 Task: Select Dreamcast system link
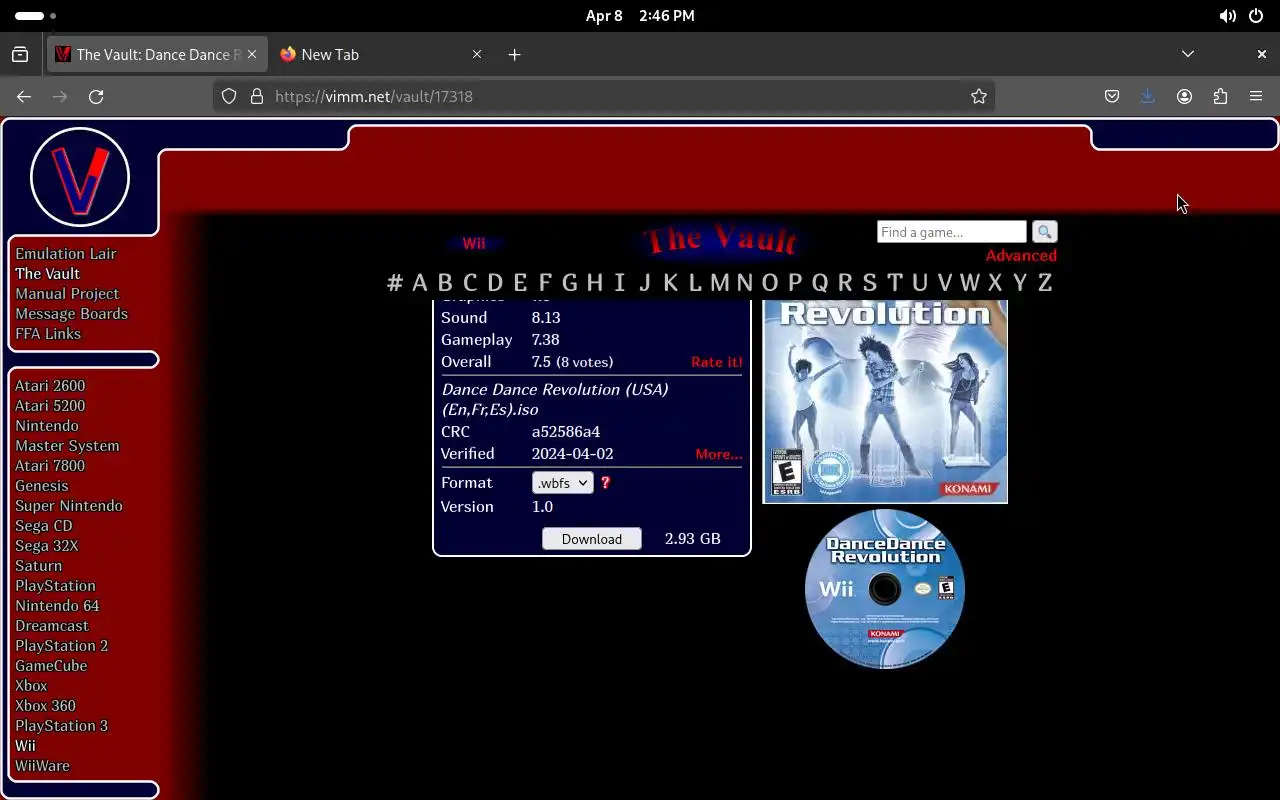click(52, 626)
